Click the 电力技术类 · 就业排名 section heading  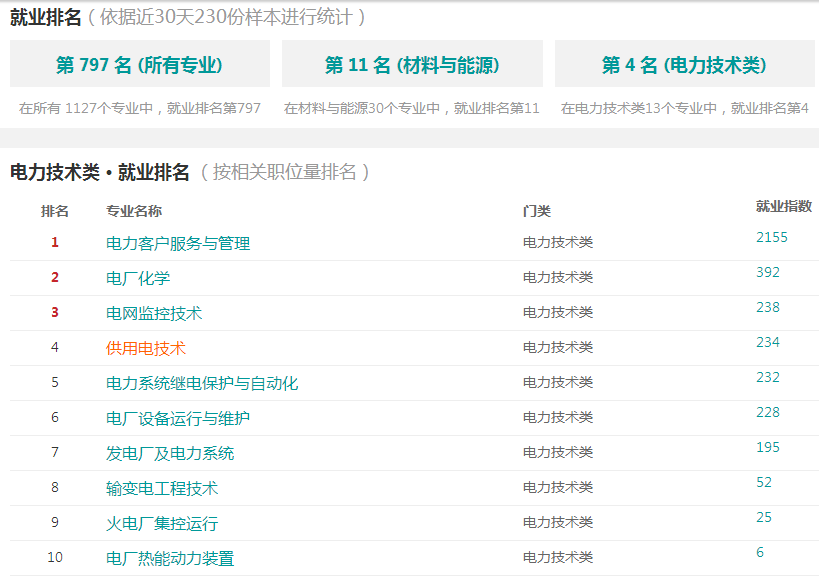pyautogui.click(x=100, y=172)
